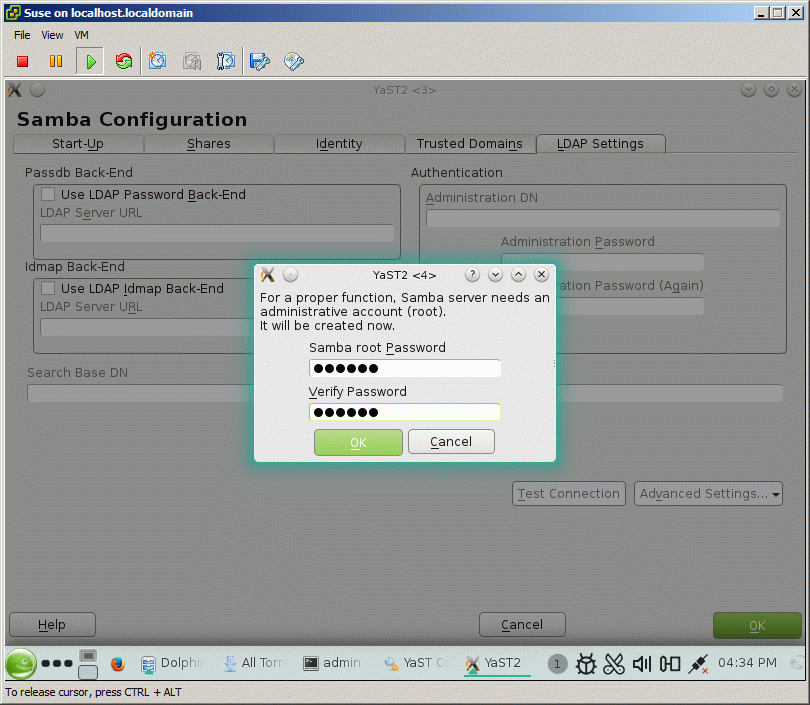The image size is (810, 705).
Task: Open the bug tray icon
Action: point(586,664)
